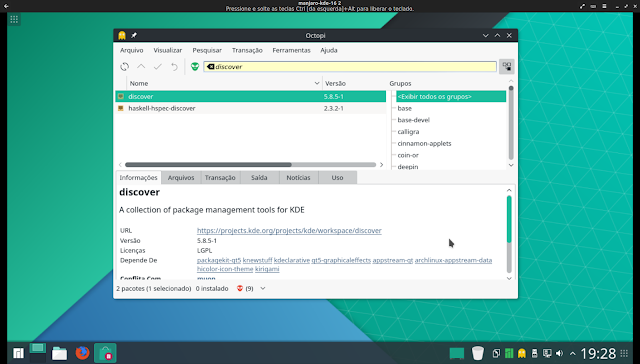Select the discover package row
This screenshot has height=364, width=640.
(x=251, y=97)
